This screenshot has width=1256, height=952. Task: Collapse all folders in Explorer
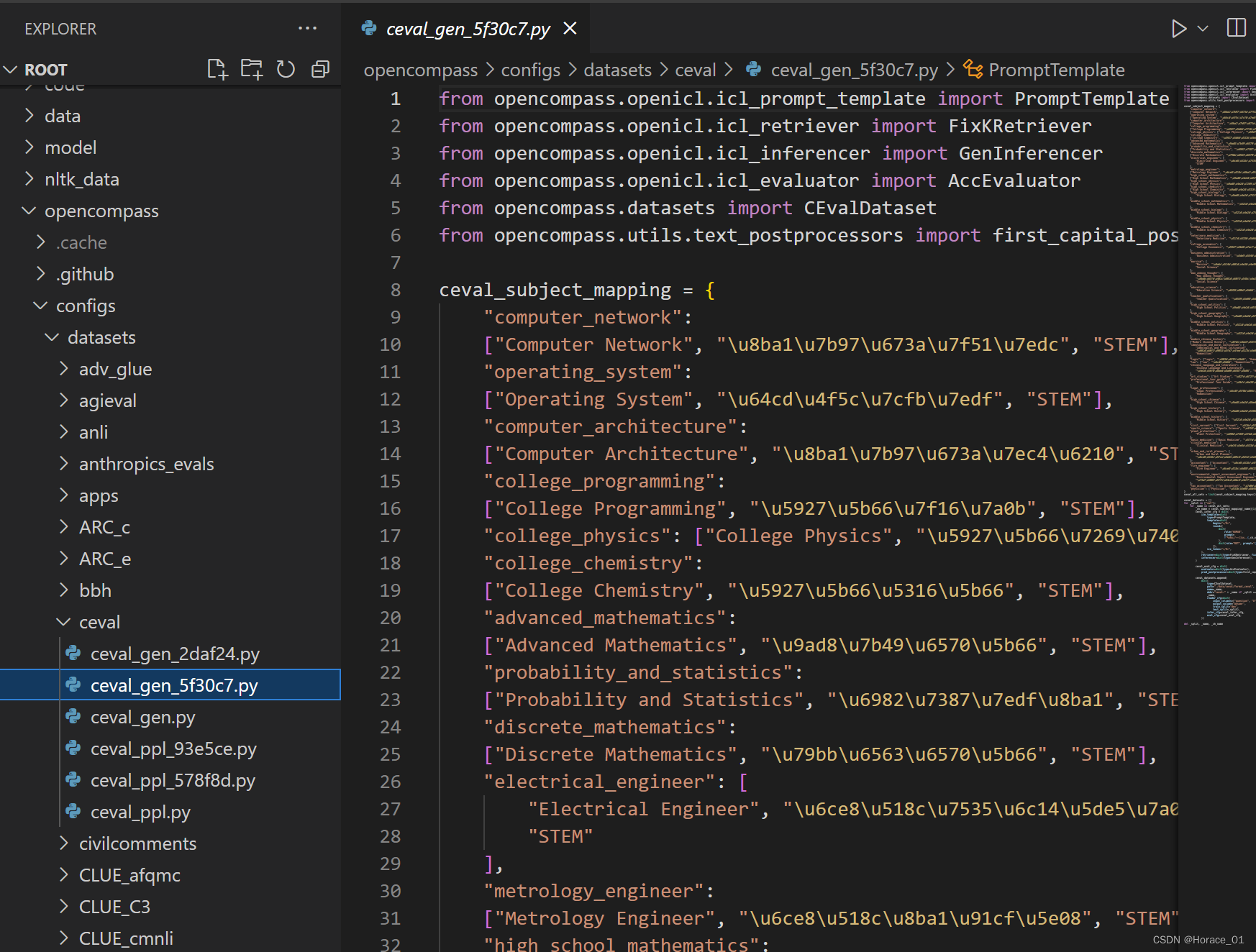point(320,69)
